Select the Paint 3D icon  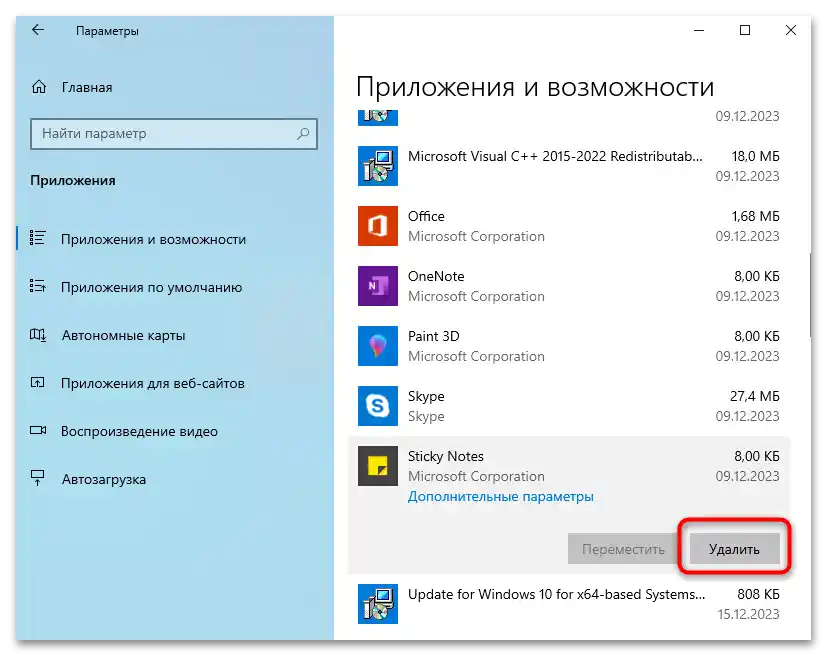pos(377,346)
